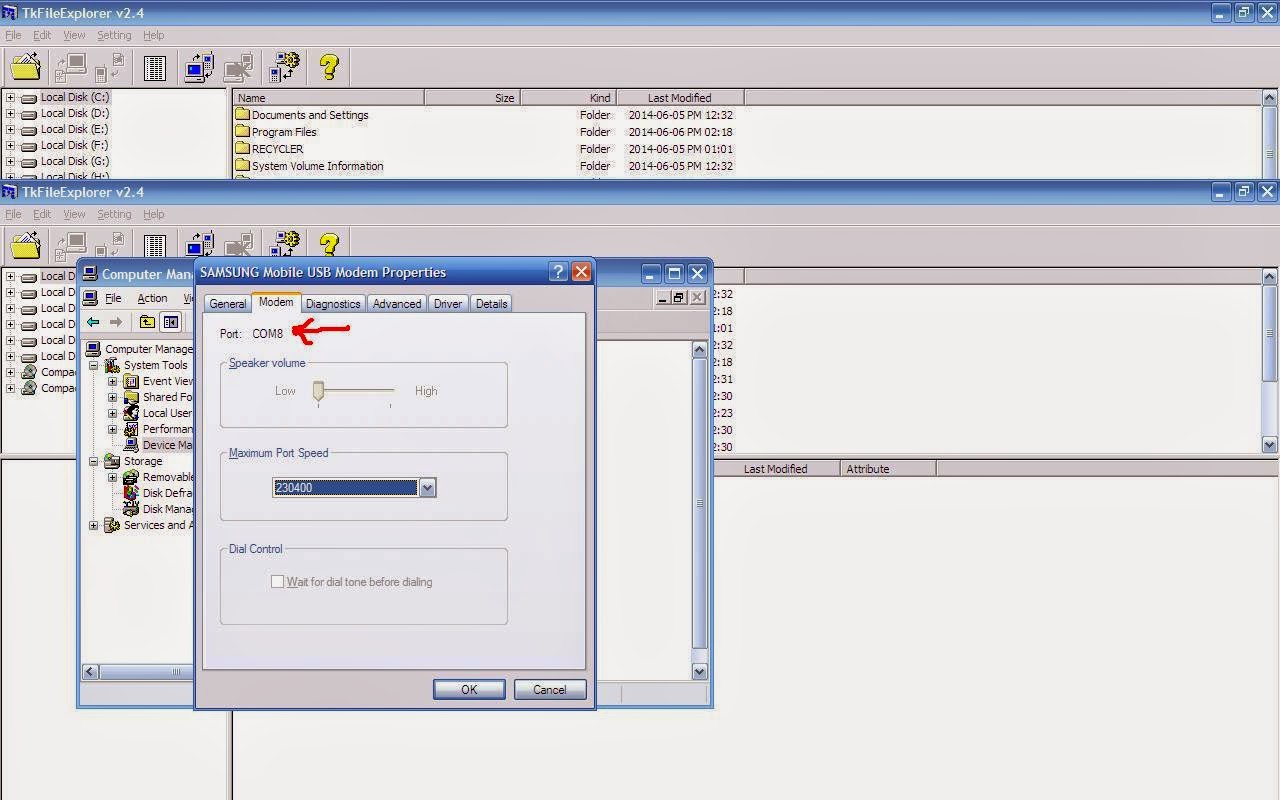Screen dimensions: 1280x800
Task: Open the View menu in the upper TkFileExplorer
Action: point(74,35)
